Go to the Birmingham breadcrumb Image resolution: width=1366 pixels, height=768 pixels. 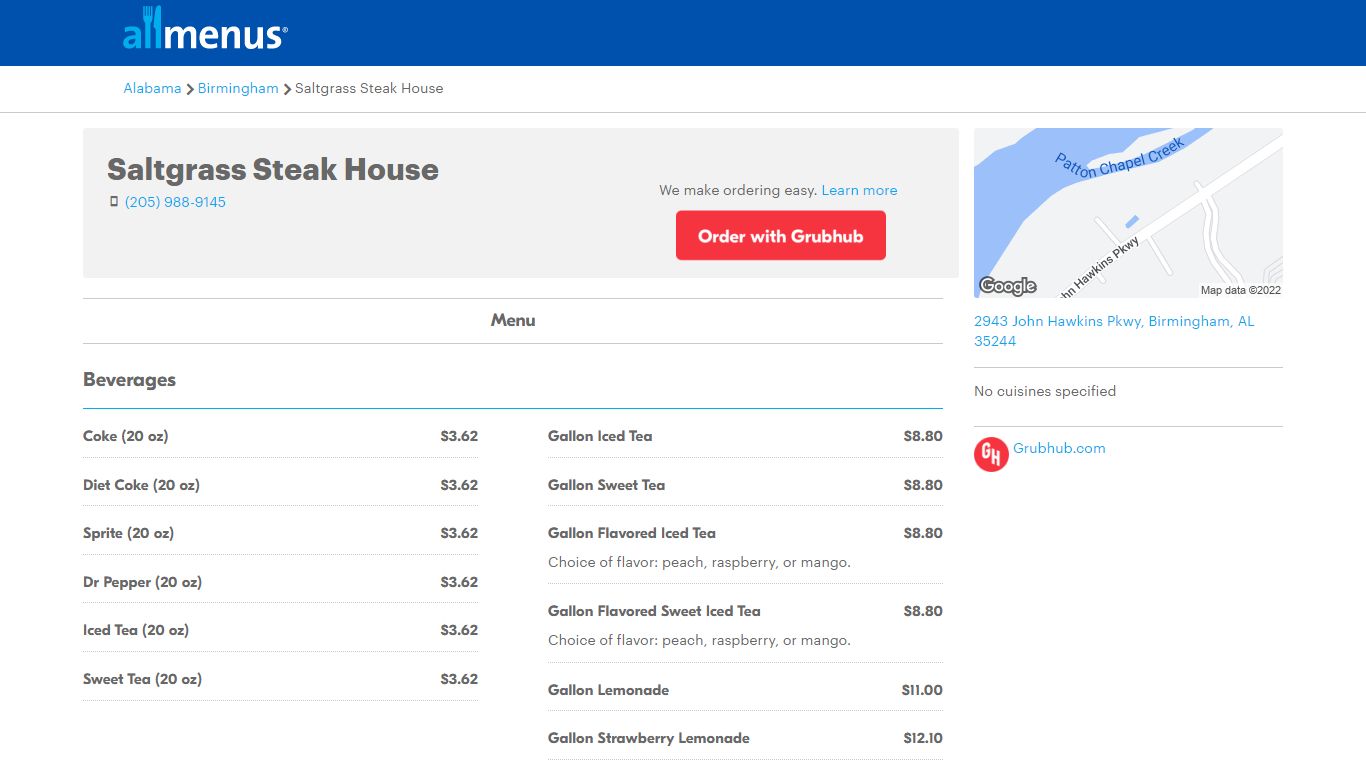[238, 88]
